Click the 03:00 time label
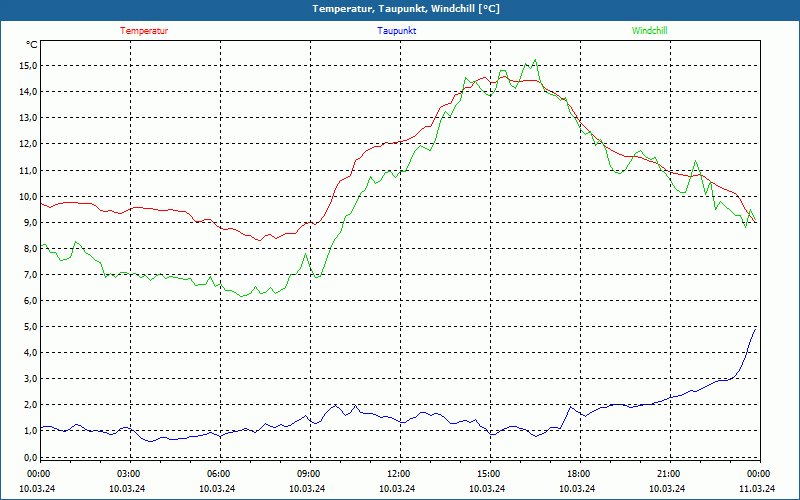Screen dimensions: 800x500 [129, 474]
